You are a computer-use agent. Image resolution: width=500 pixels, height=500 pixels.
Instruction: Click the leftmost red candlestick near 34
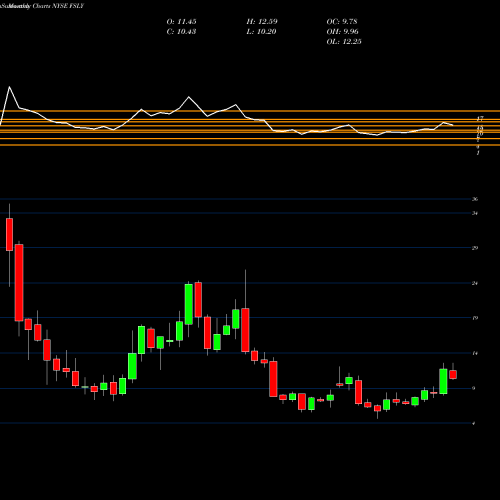click(x=9, y=234)
